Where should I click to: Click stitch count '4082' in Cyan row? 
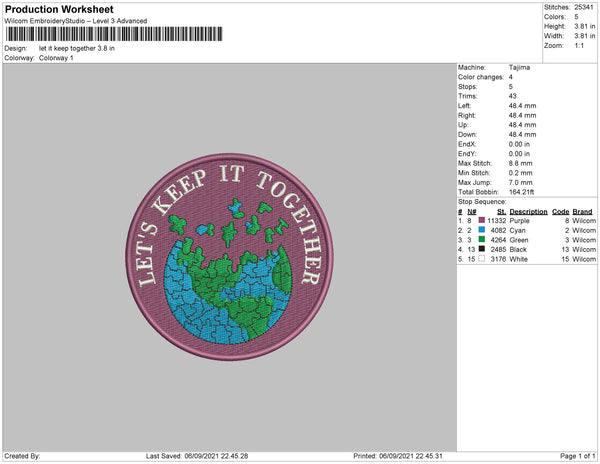tap(498, 230)
